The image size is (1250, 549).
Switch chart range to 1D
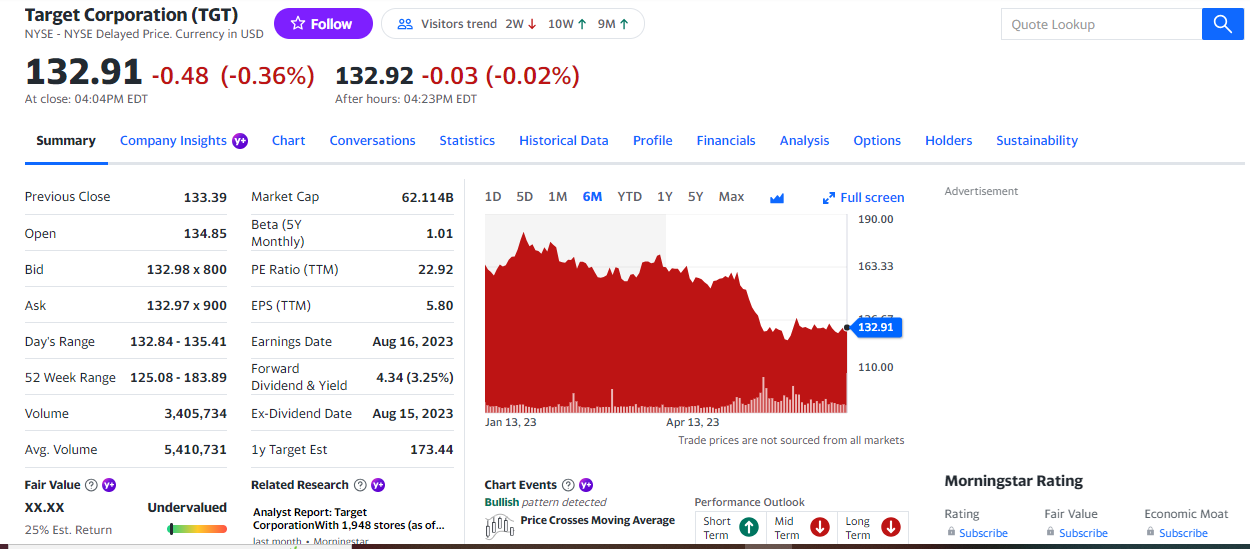493,197
